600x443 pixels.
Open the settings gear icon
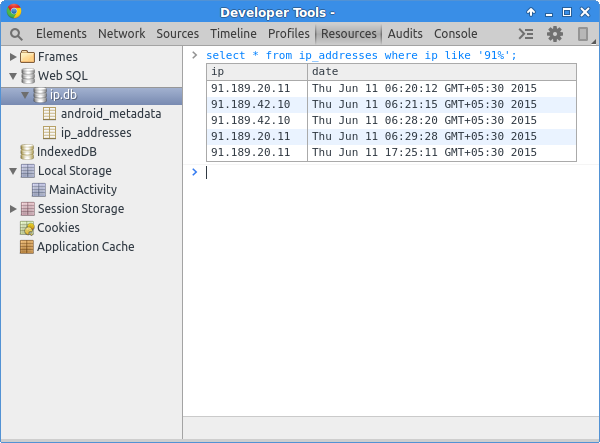pyautogui.click(x=554, y=34)
